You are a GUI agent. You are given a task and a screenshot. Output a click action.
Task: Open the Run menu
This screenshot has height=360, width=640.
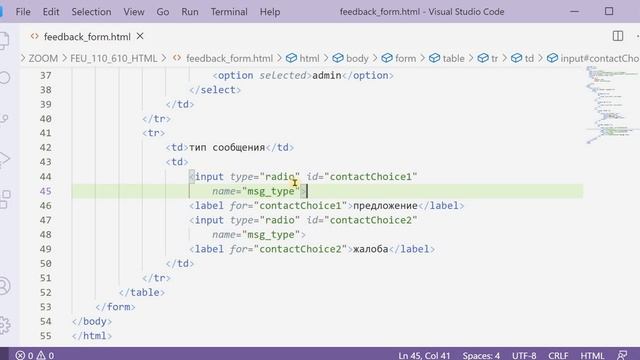tap(190, 12)
